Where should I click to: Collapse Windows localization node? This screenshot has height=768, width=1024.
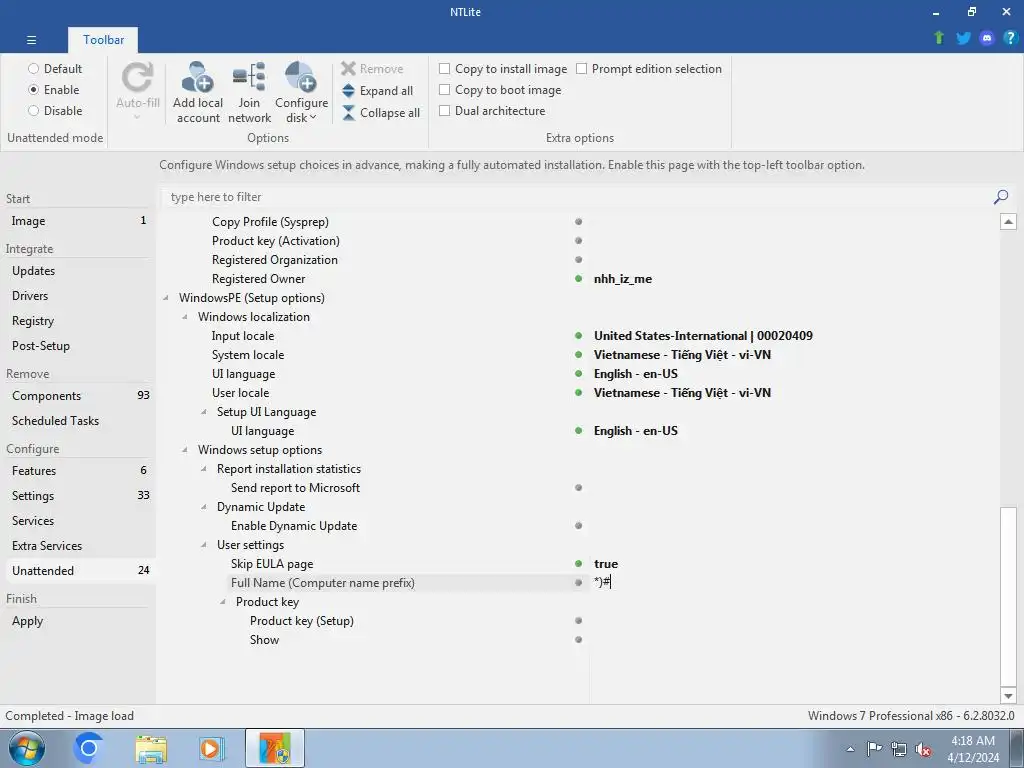pos(185,317)
